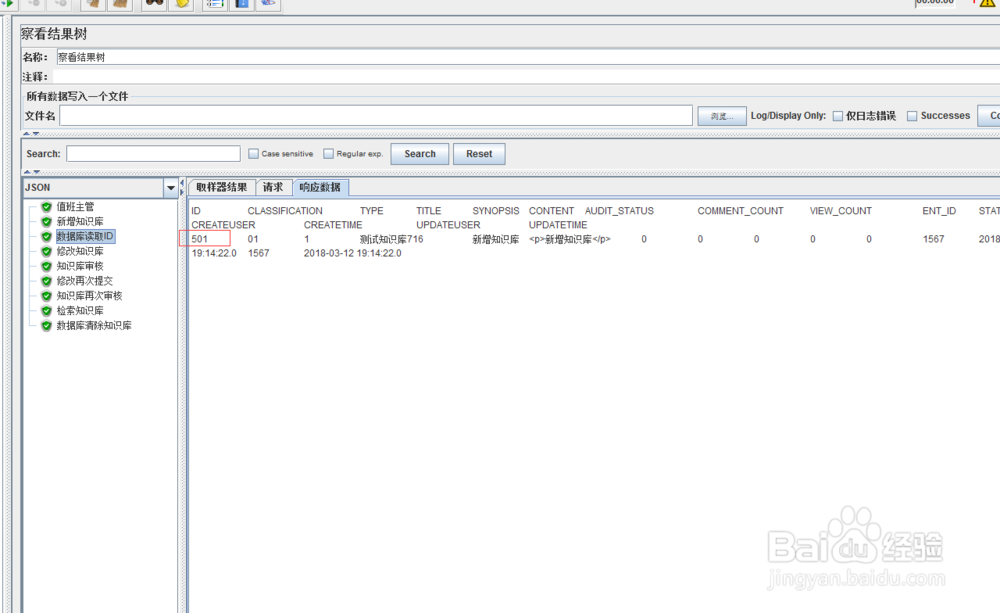
Task: Click the timestamp 2018-03-12 19:14:22.0
Action: tap(353, 253)
